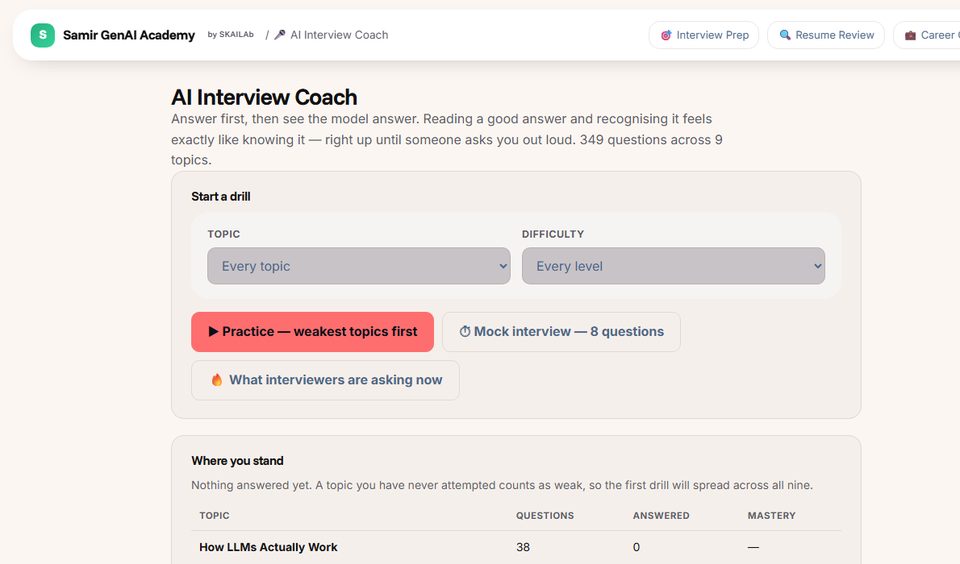960x564 pixels.
Task: Click the by SKAILAb label
Action: coord(230,35)
